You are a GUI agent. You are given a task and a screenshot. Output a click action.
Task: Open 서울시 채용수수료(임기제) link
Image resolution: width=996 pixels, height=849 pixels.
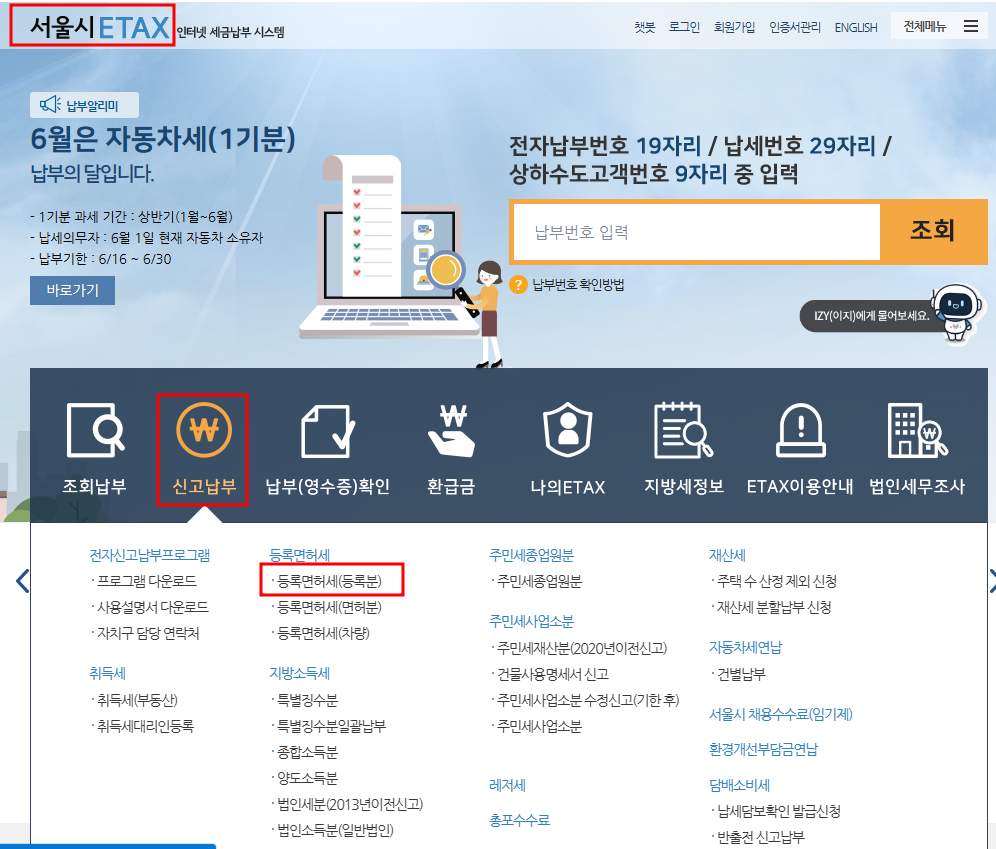pyautogui.click(x=781, y=714)
